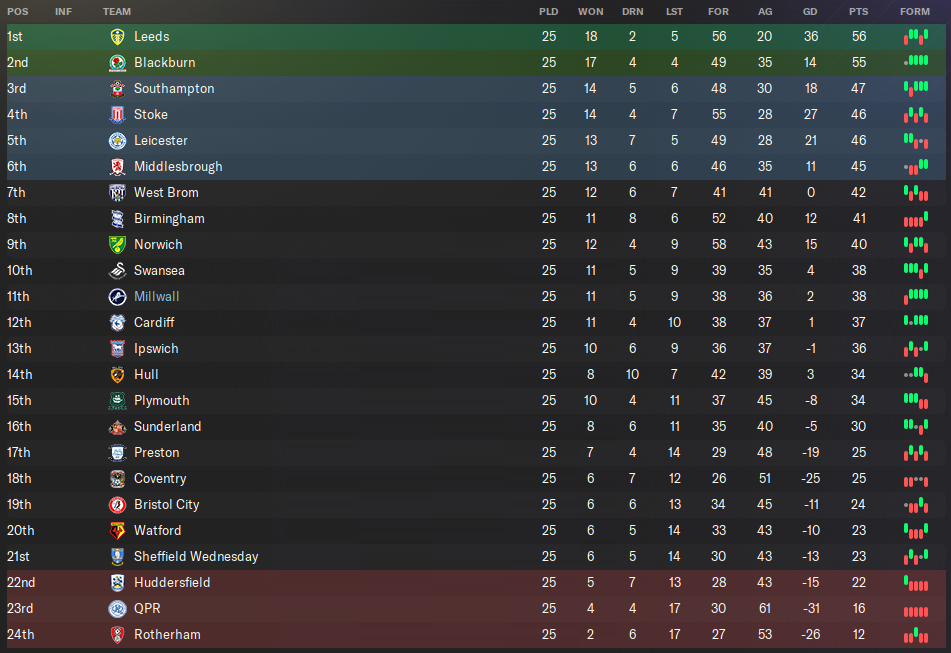Click the Watford club badge
The width and height of the screenshot is (951, 653).
coord(117,531)
